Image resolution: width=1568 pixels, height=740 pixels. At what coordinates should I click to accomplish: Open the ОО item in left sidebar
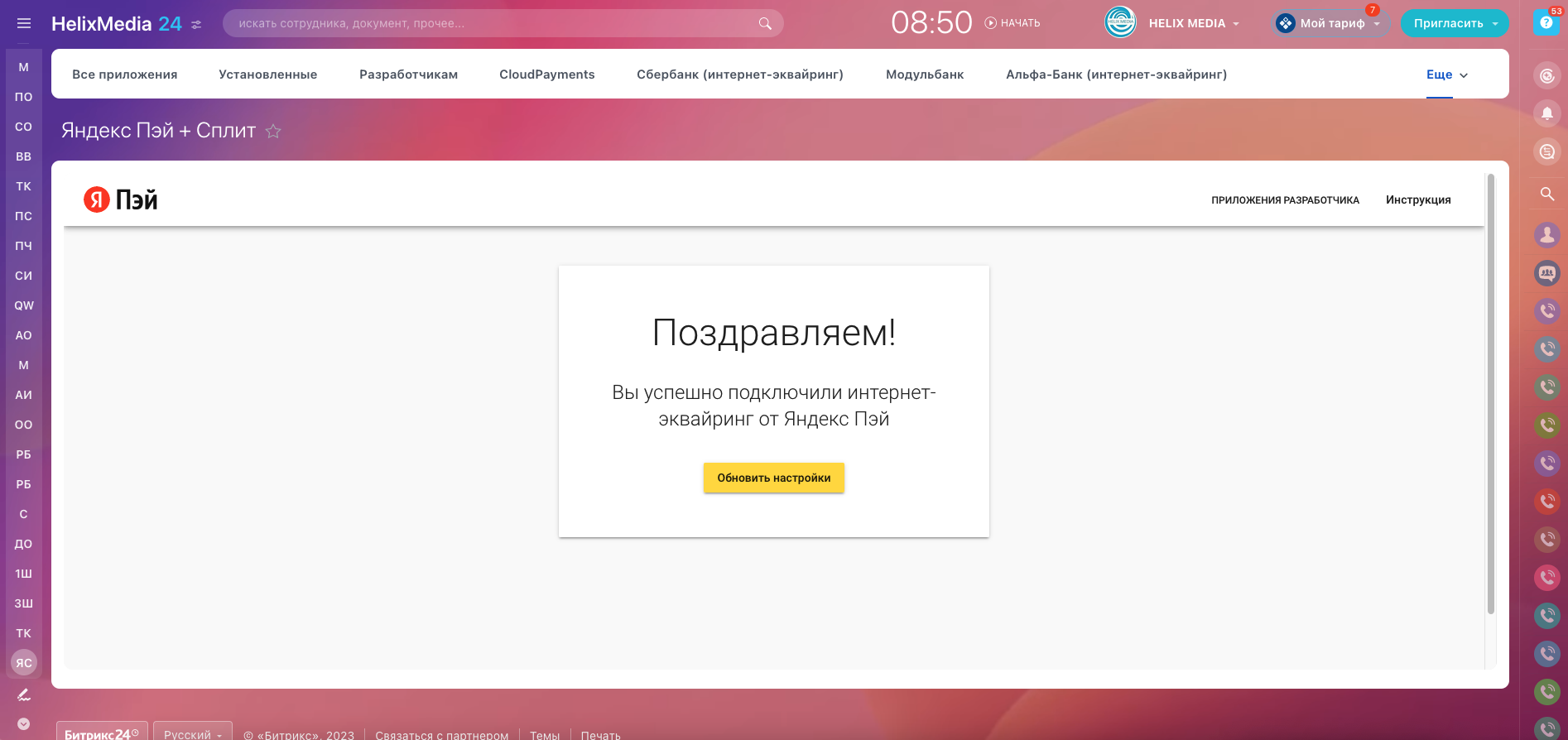pos(23,425)
